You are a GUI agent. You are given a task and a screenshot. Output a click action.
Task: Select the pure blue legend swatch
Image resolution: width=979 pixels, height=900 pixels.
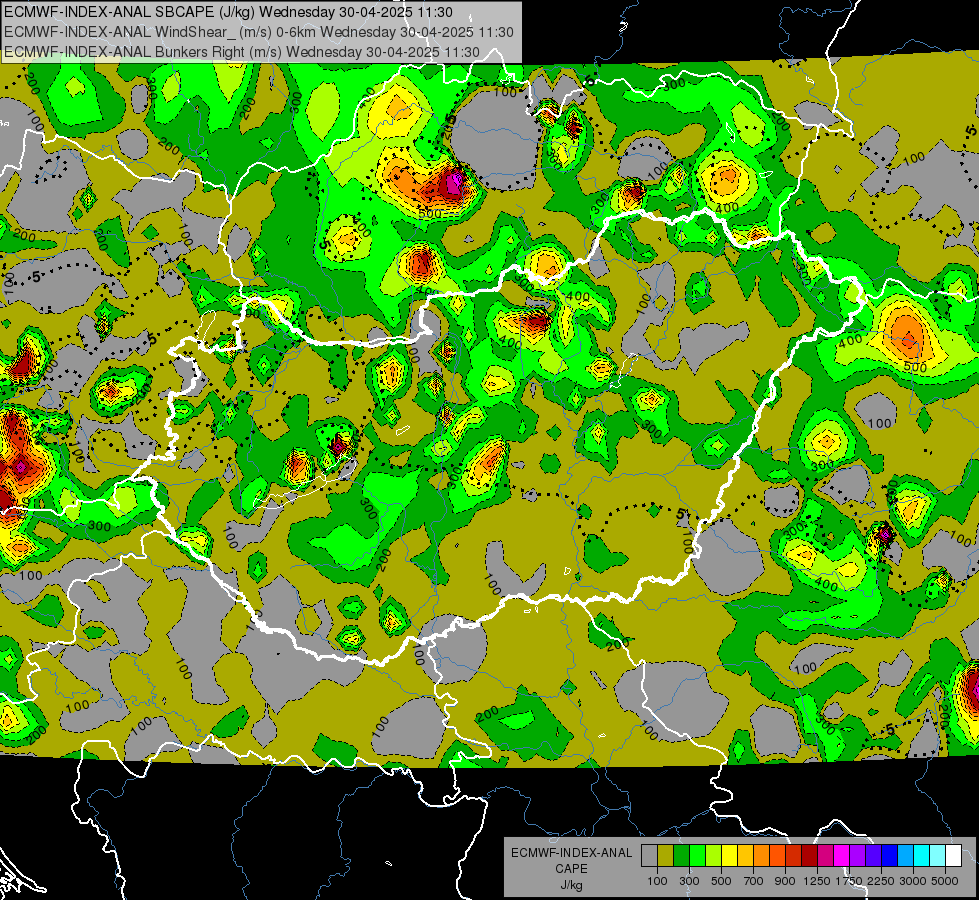pyautogui.click(x=889, y=856)
